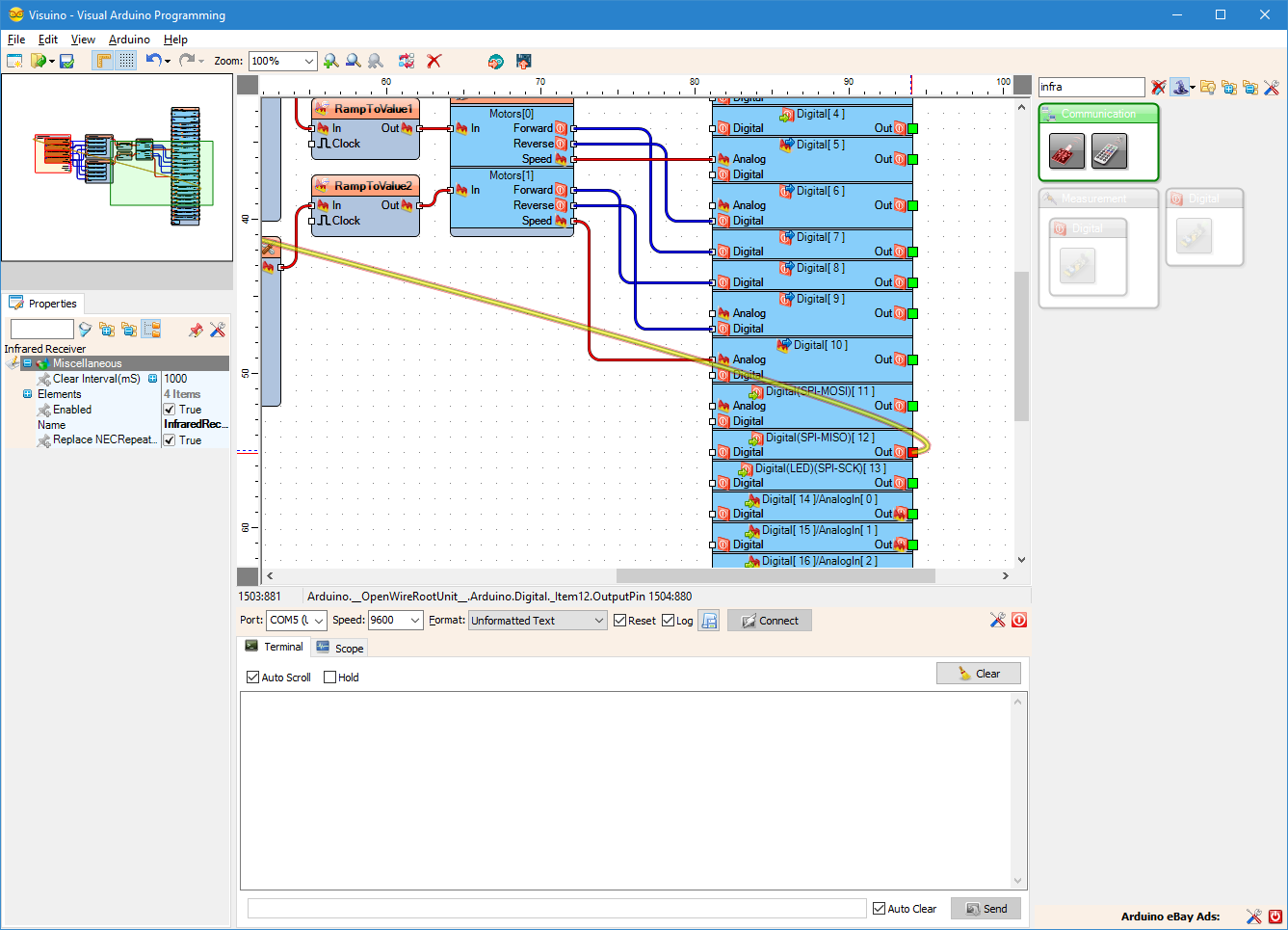The image size is (1288, 930).
Task: Click the Connect button
Action: [770, 621]
